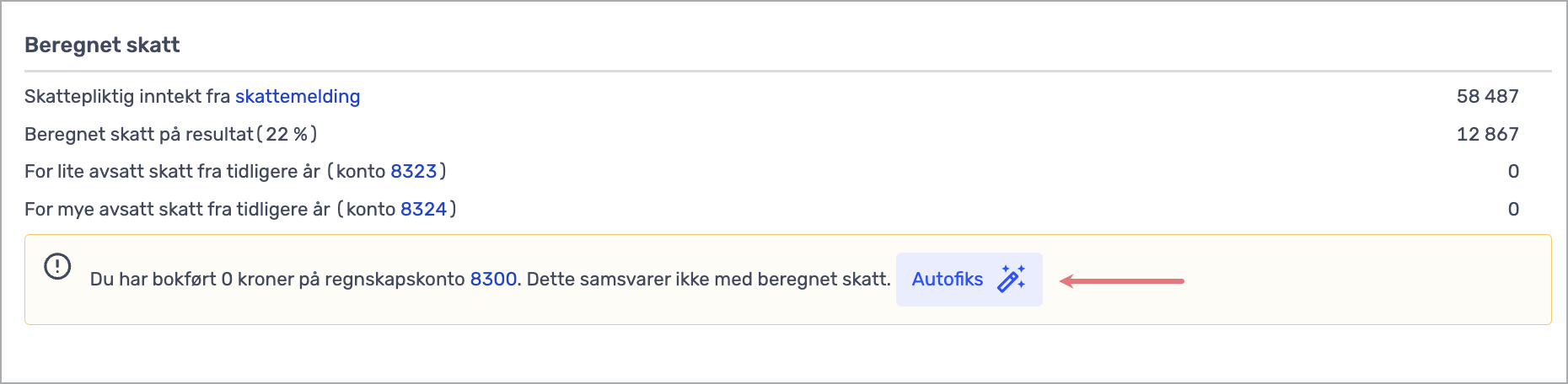Click the exclamation warning icon in the banner
The width and height of the screenshot is (1568, 384).
[57, 267]
